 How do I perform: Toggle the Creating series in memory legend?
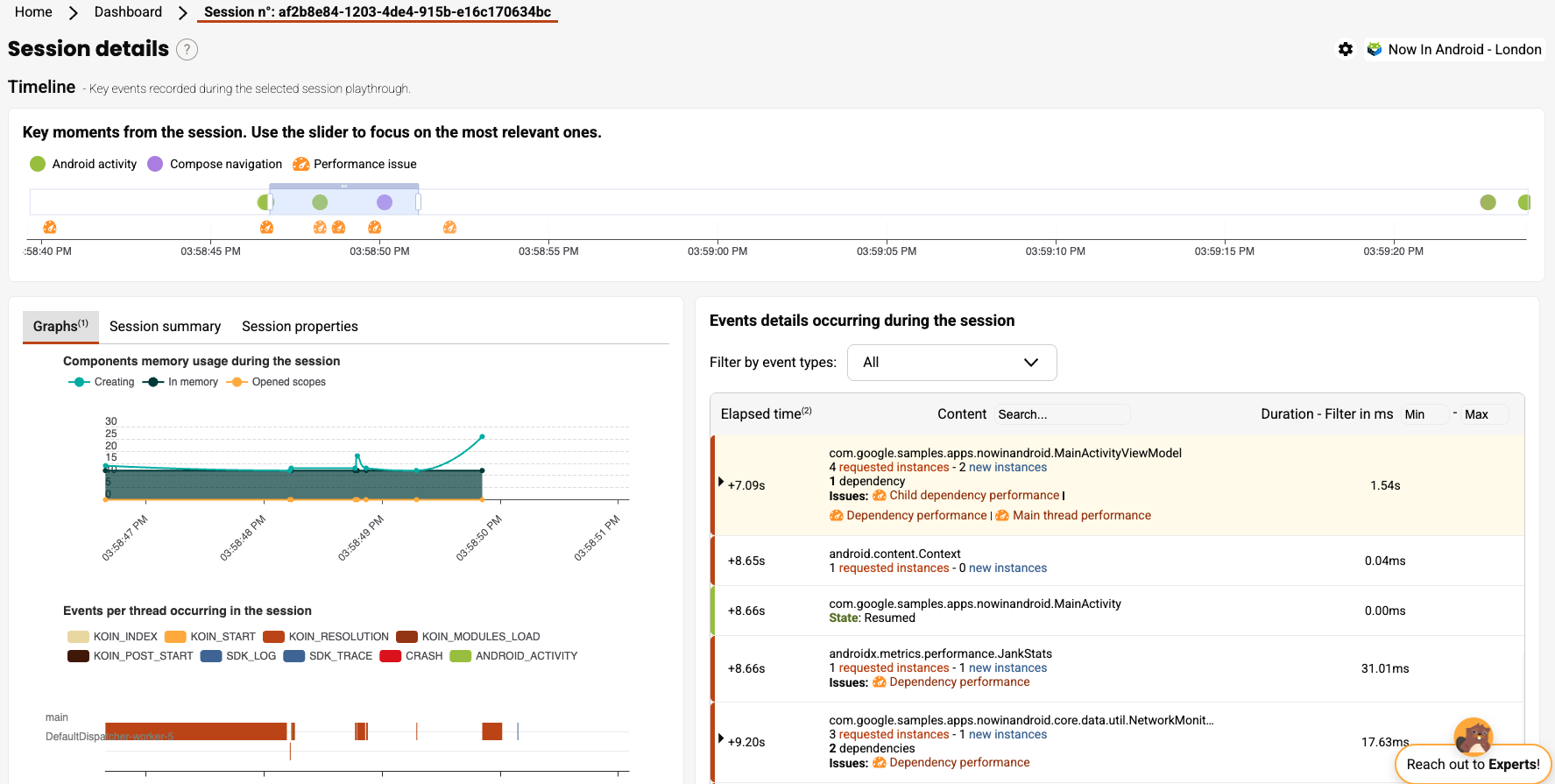102,382
